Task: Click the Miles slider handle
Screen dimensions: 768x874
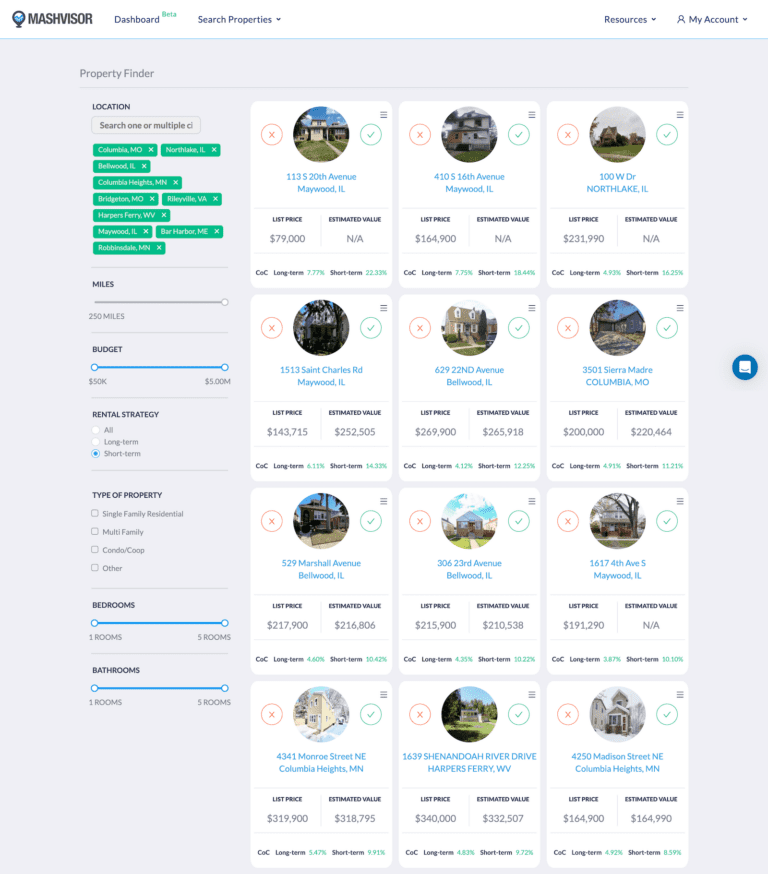Action: pyautogui.click(x=225, y=302)
